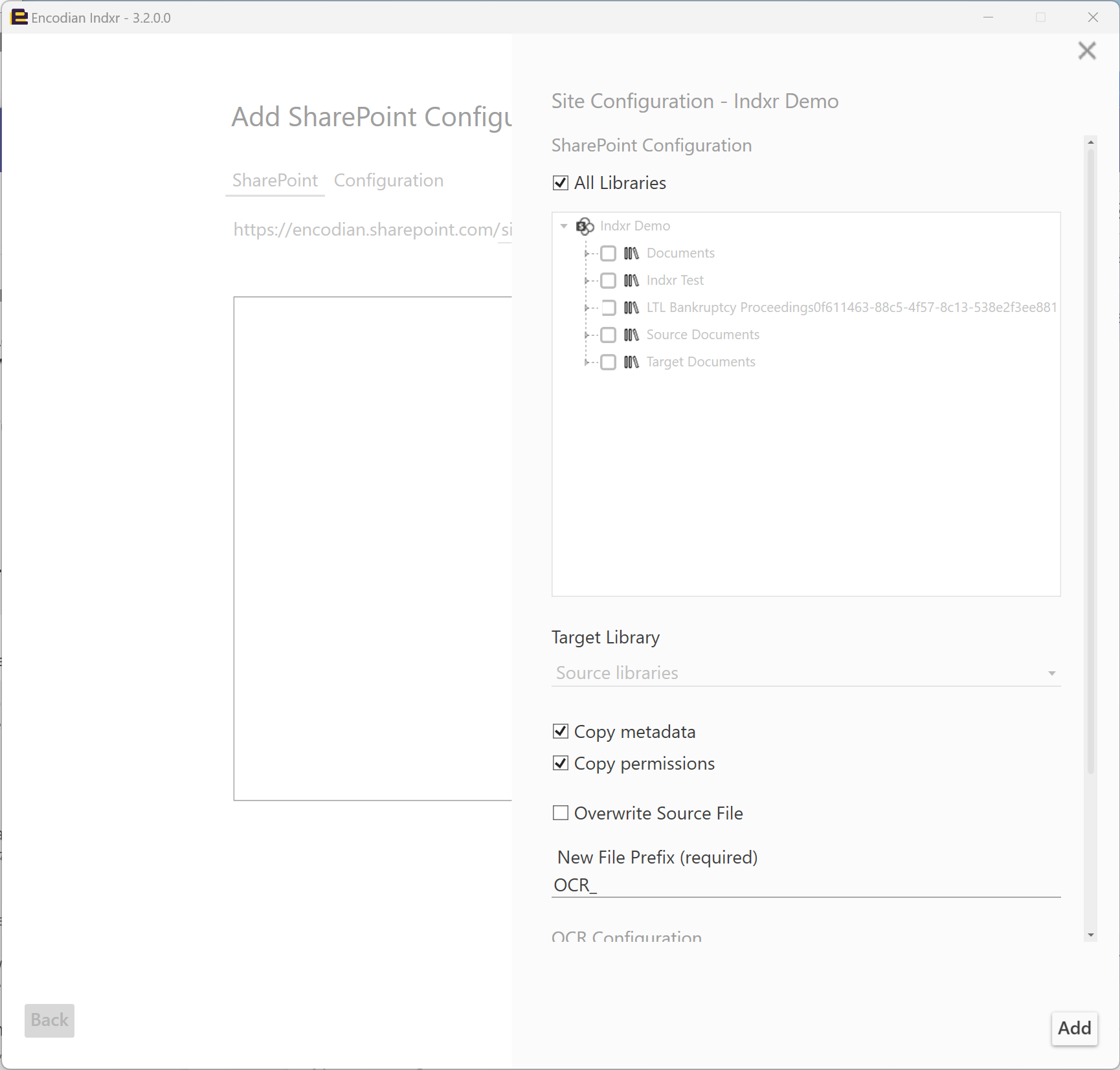Click the Target Documents library icon
The height and width of the screenshot is (1070, 1120).
631,362
